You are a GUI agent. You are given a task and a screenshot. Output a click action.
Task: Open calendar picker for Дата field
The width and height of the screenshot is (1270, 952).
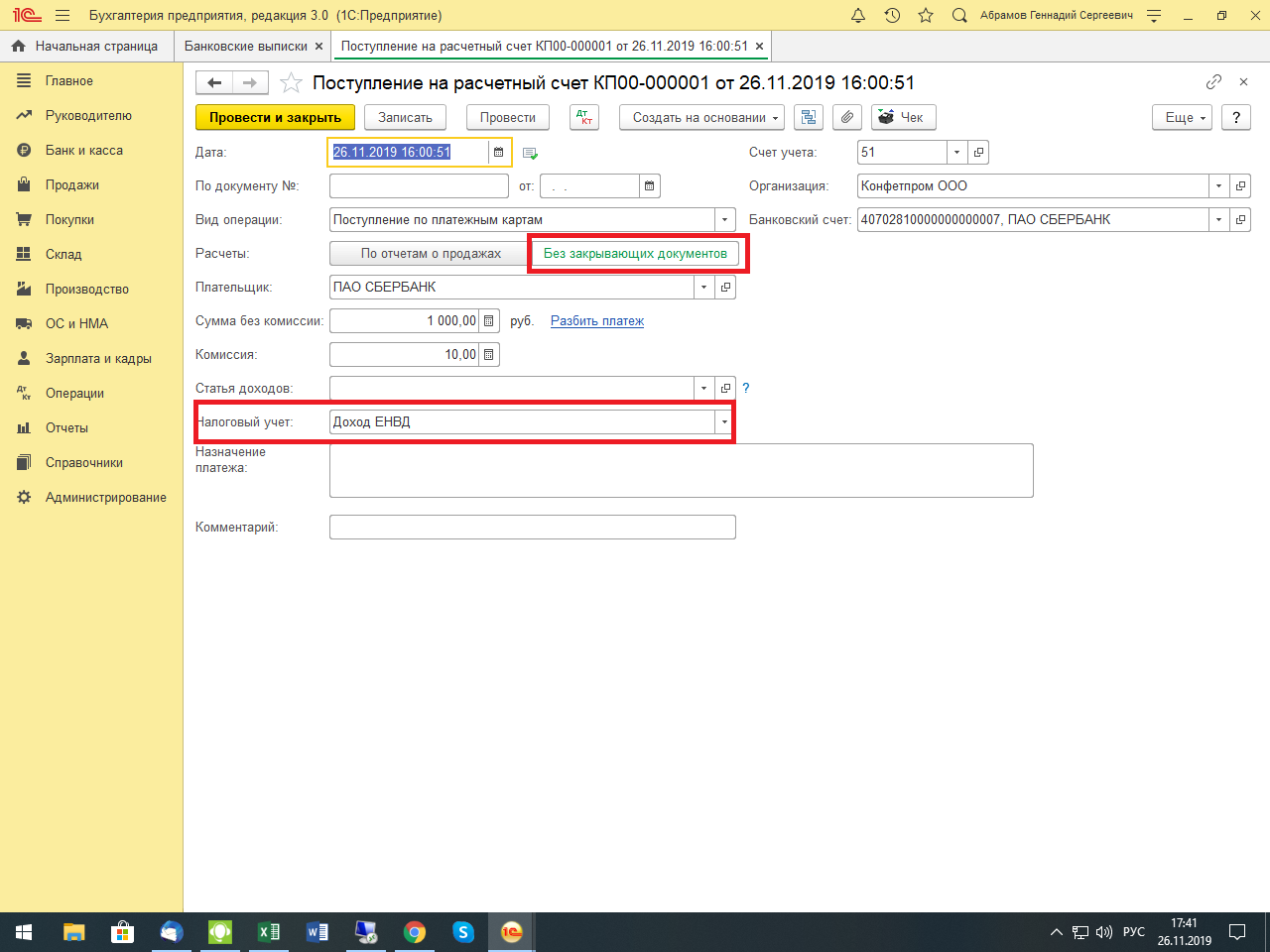(498, 153)
